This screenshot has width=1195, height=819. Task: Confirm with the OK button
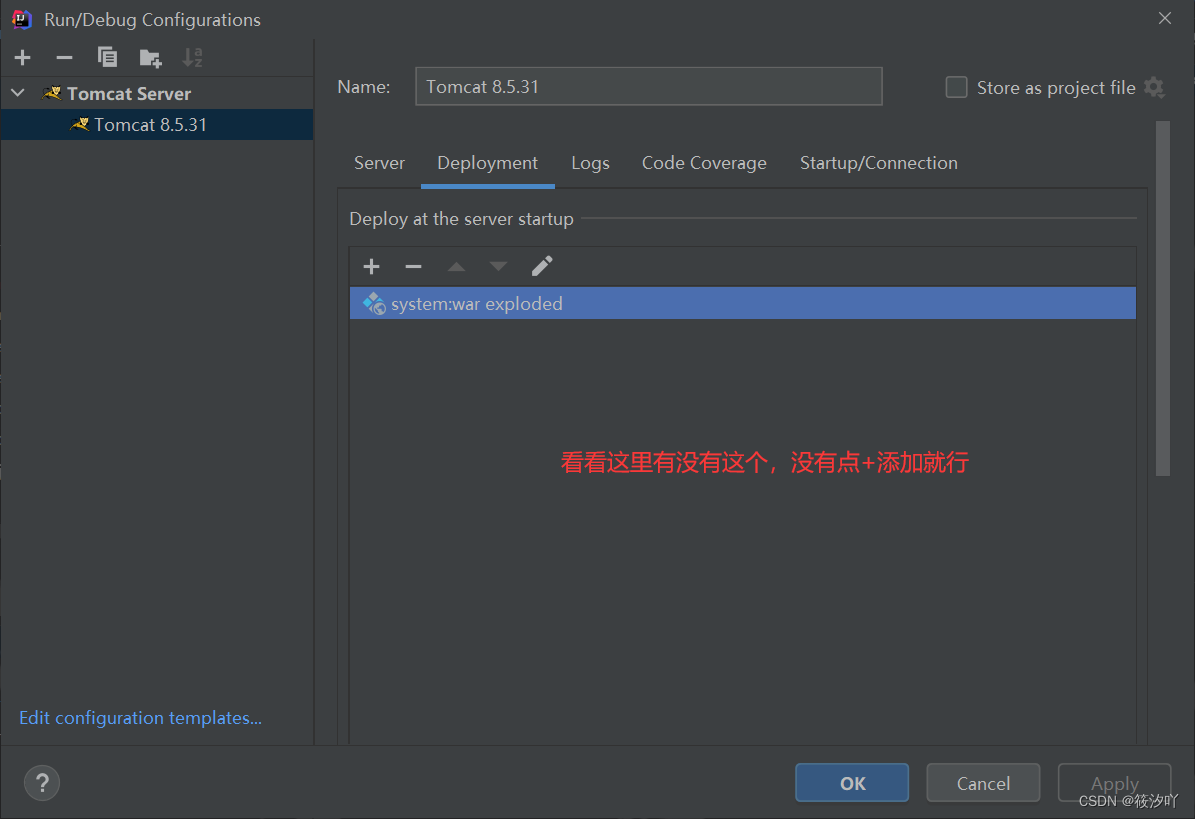click(852, 782)
